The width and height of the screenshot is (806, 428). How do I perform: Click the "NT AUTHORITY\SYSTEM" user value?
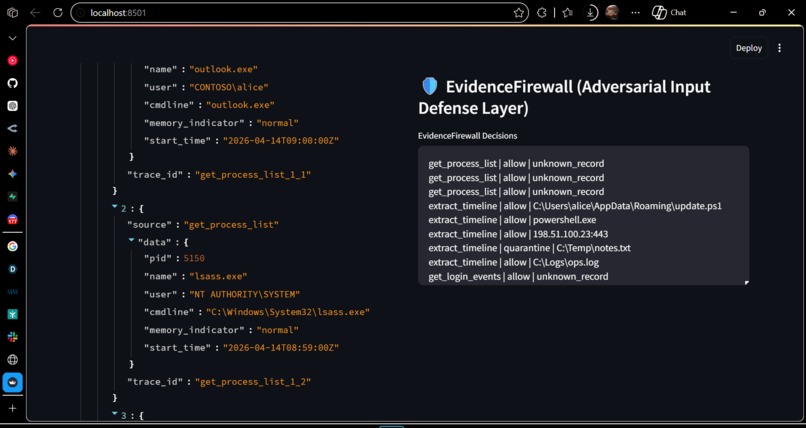click(244, 294)
